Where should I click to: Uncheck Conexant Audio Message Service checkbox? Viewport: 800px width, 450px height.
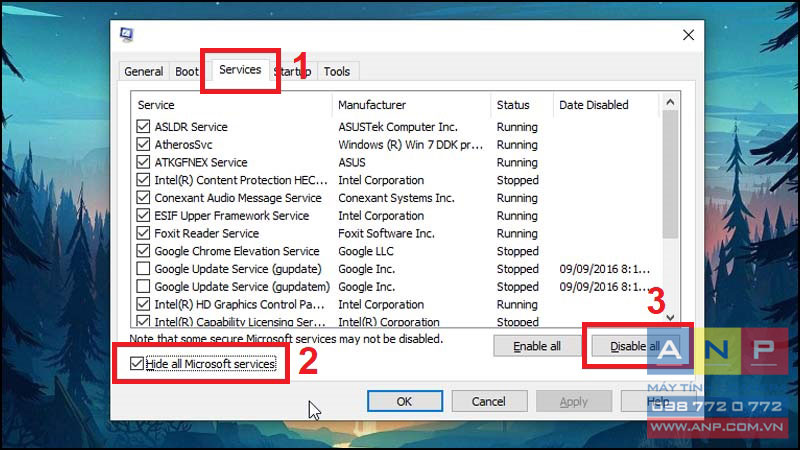143,197
